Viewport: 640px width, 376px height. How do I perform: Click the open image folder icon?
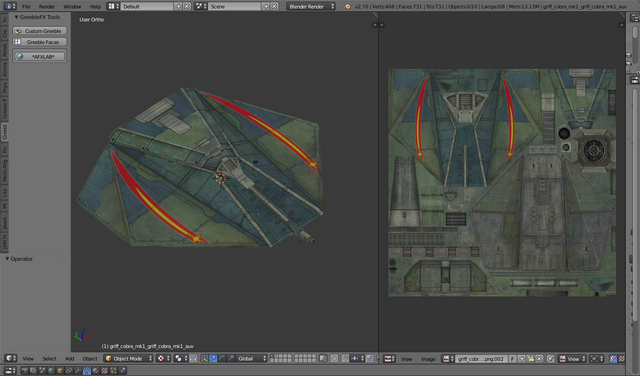531,359
